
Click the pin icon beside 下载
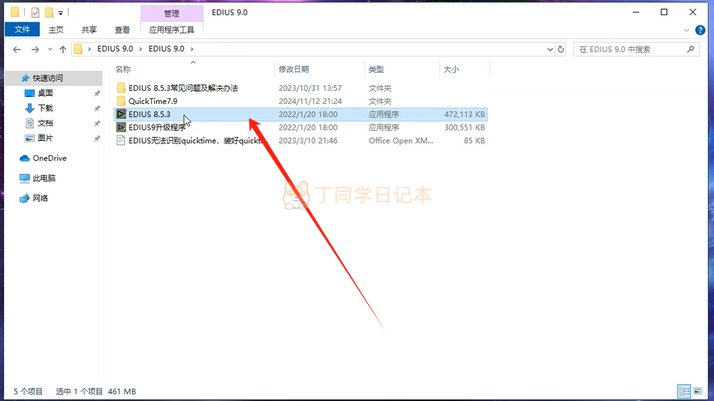pyautogui.click(x=97, y=108)
